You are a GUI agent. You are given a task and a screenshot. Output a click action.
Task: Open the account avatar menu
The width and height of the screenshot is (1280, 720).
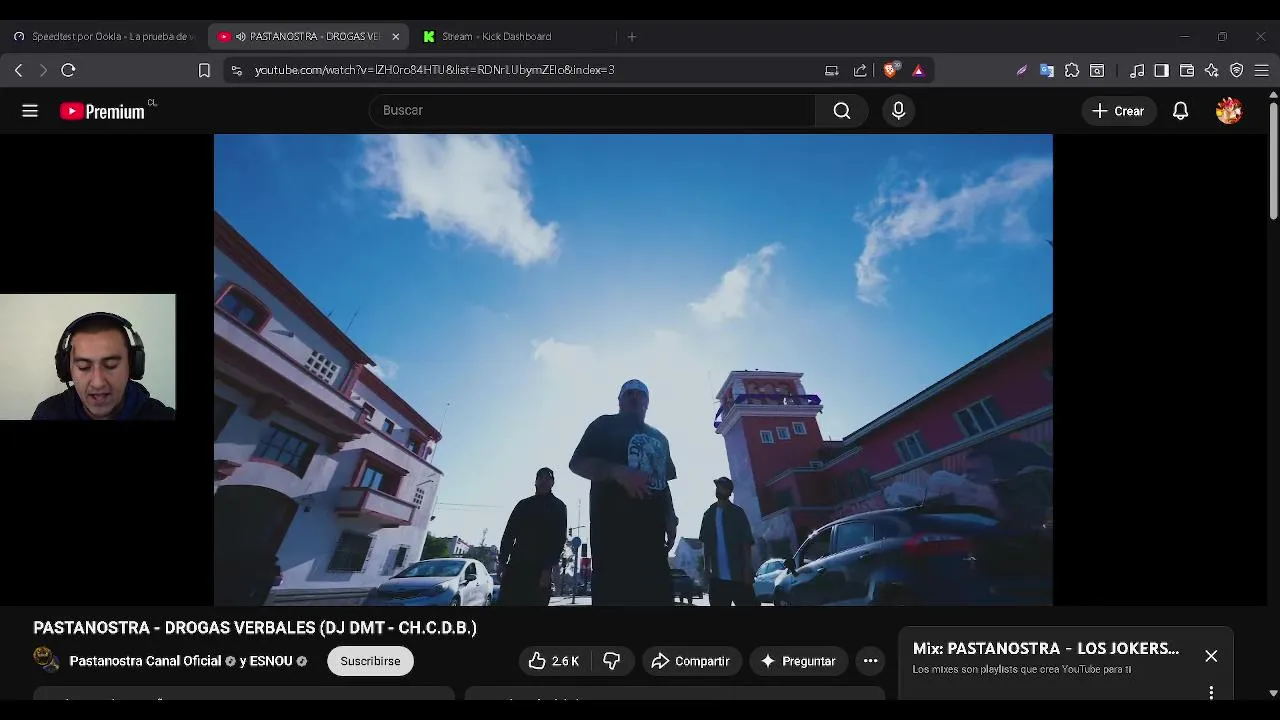1229,111
